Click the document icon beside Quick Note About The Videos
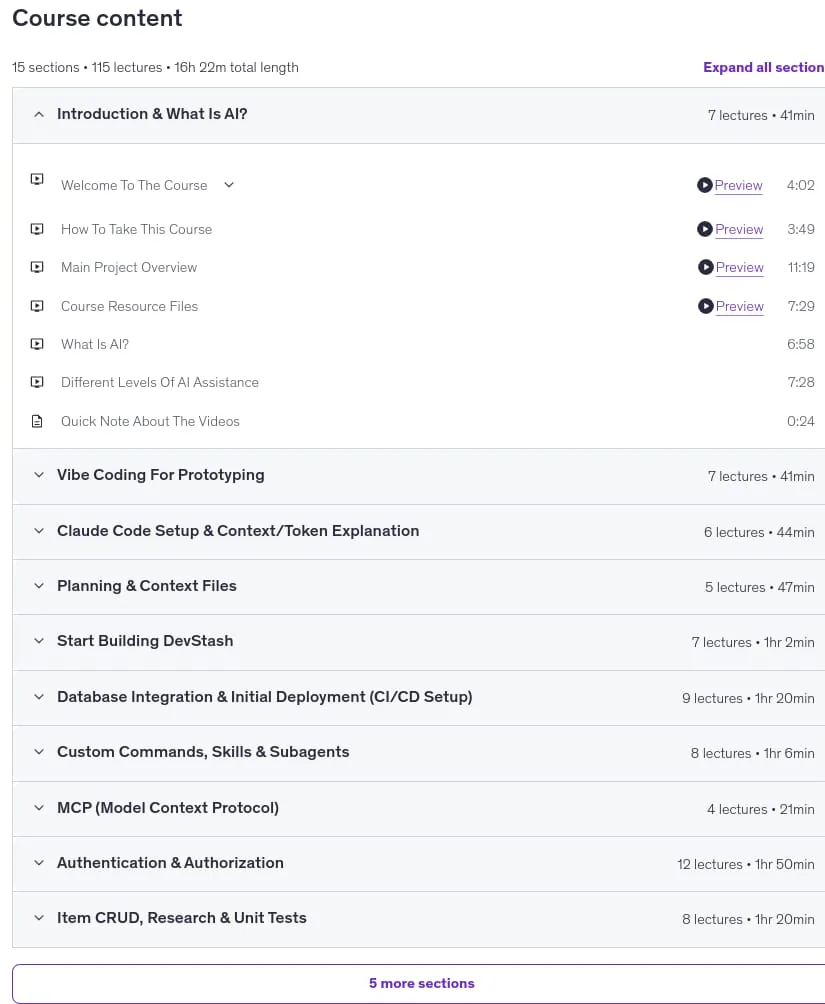Screen dimensions: 825x1004 [x=37, y=421]
